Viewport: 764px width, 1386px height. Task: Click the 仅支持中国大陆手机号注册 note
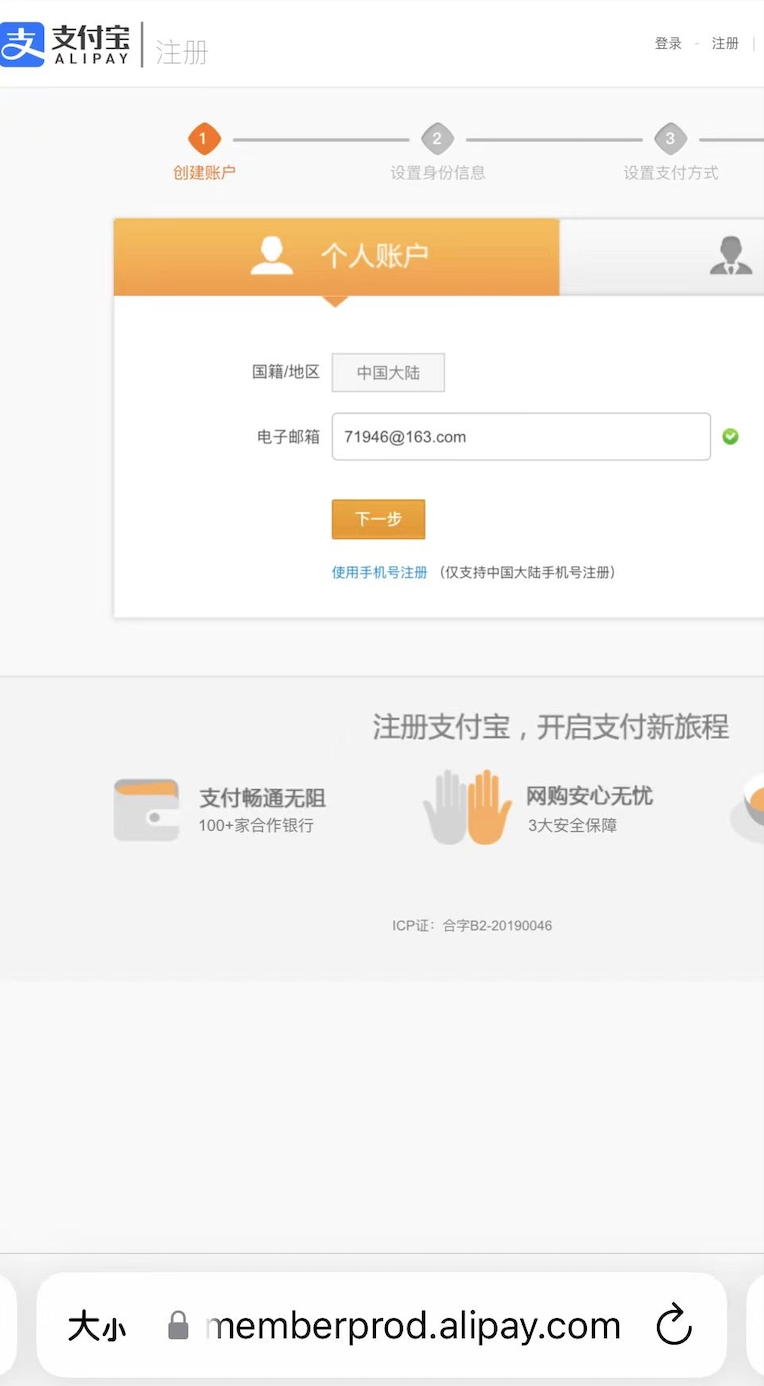tap(527, 573)
